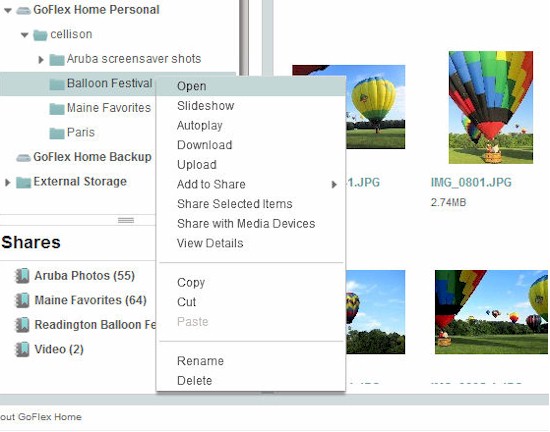The height and width of the screenshot is (432, 550).
Task: Click the Video share book icon
Action: 22,349
